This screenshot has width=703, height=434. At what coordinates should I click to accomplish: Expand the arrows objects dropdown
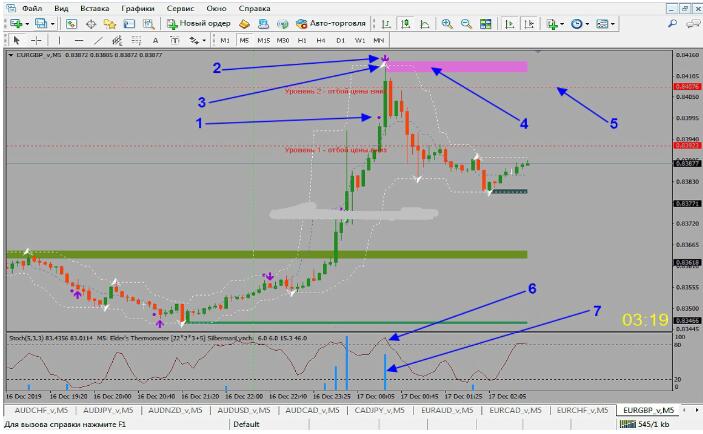pyautogui.click(x=204, y=40)
